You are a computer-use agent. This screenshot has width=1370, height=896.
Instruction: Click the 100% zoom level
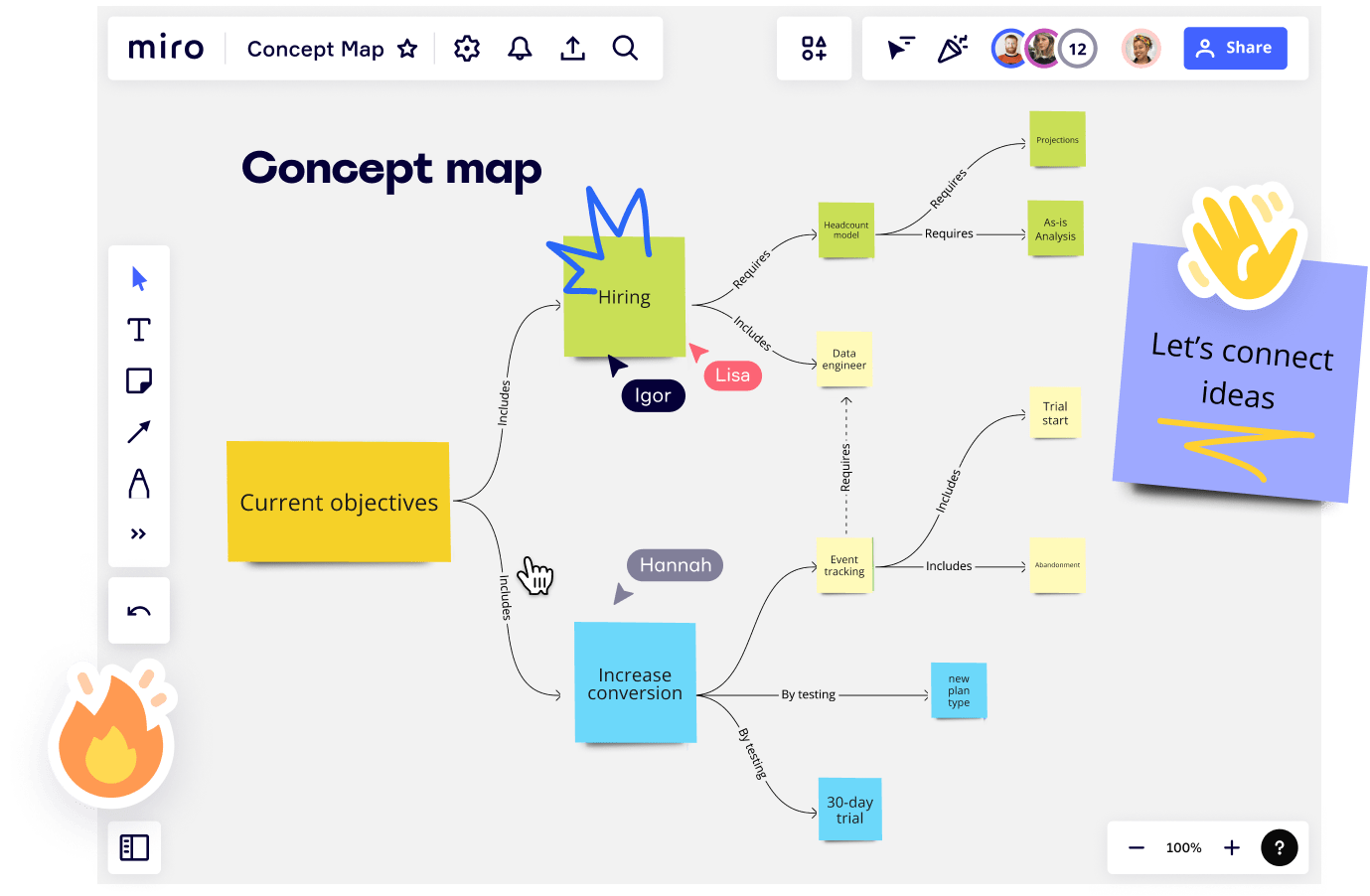point(1183,847)
